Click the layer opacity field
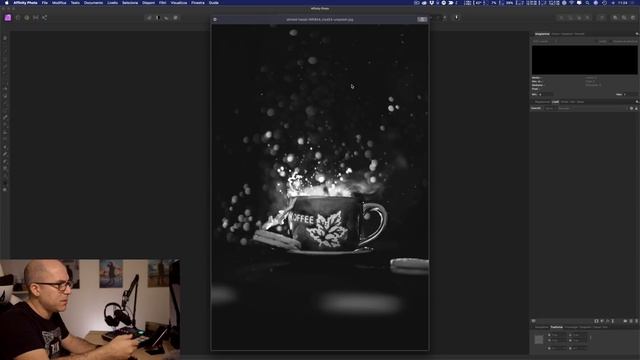 549,108
